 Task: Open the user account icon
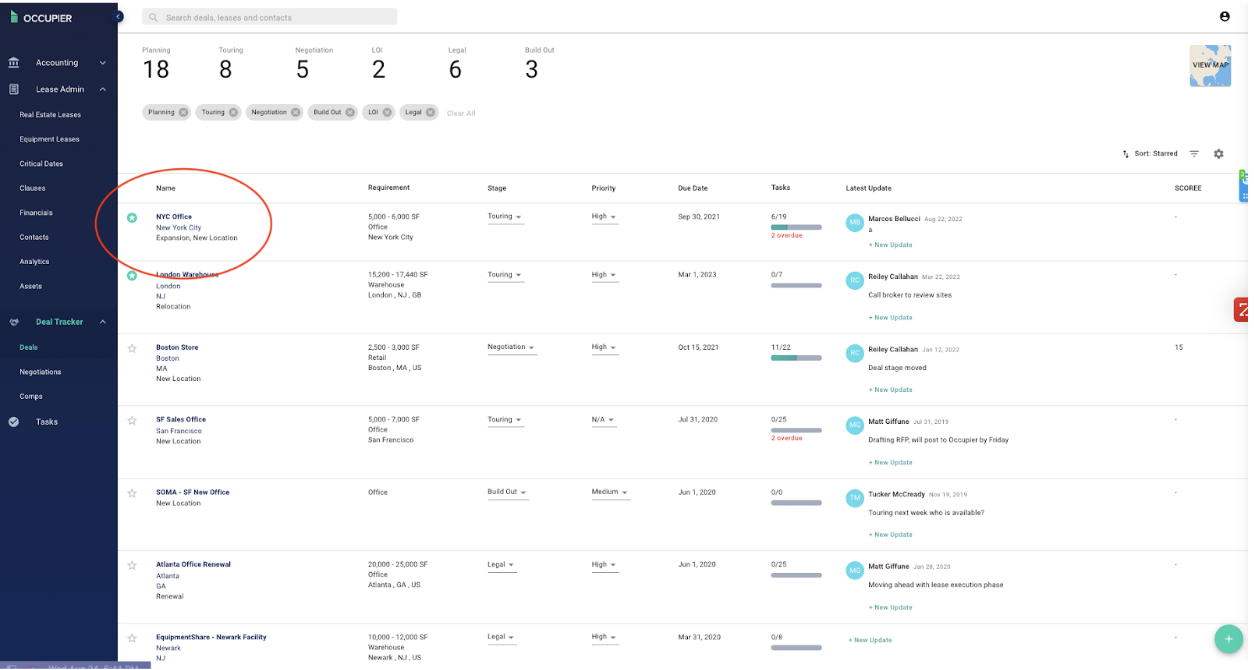tap(1225, 16)
